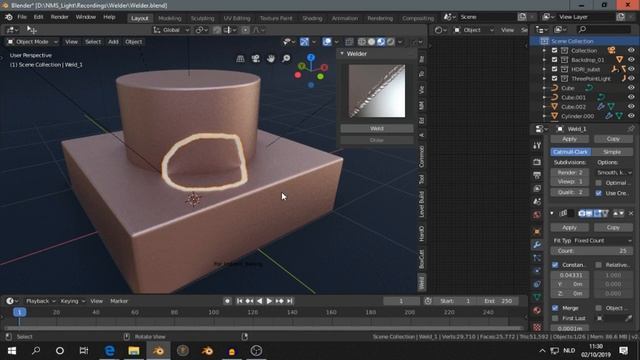Hide Backdrop_01 using its eye icon
This screenshot has width=640, height=360.
(x=631, y=60)
